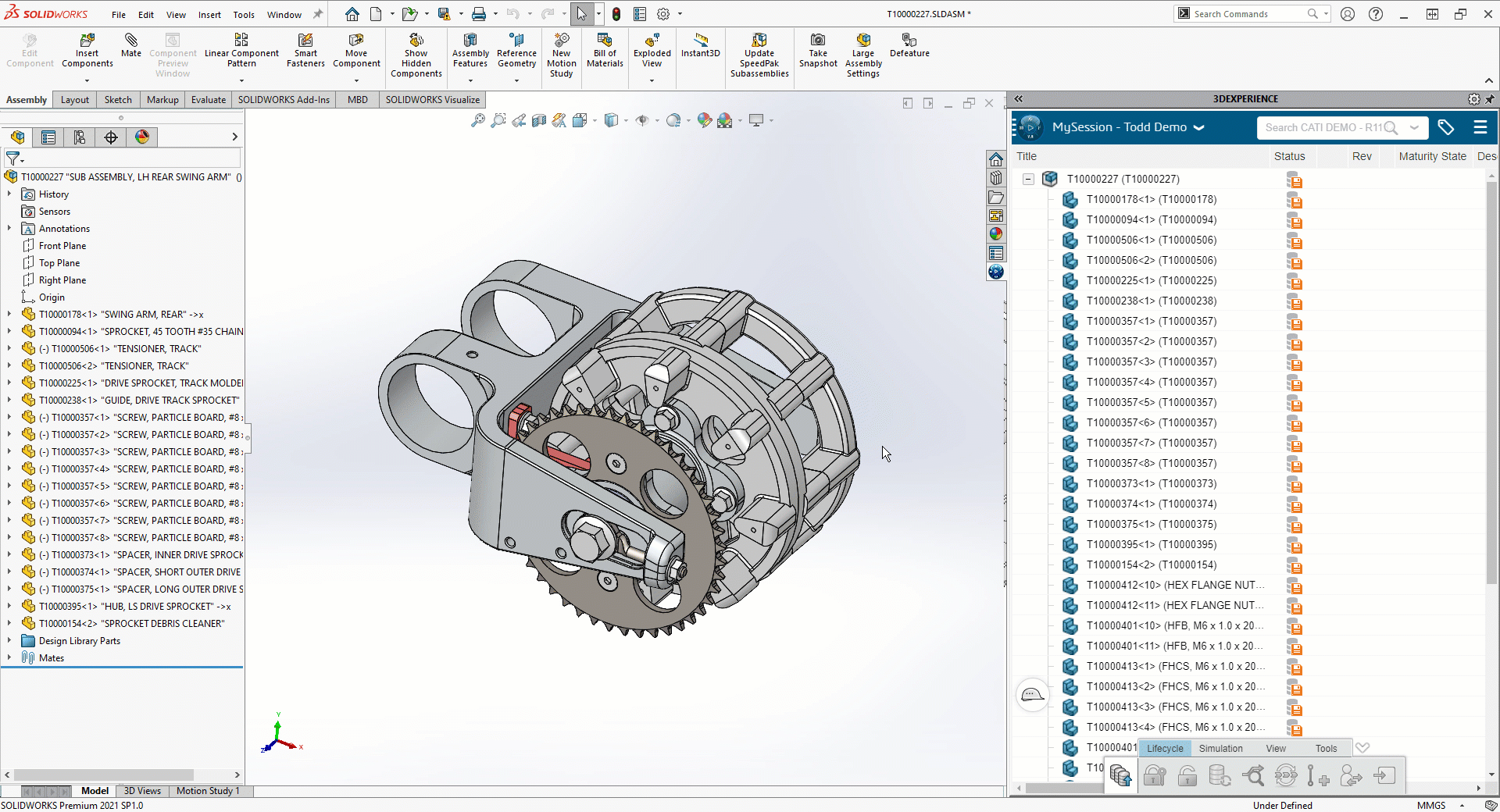This screenshot has width=1500, height=812.
Task: Switch to Motion Study 1 tab
Action: [x=208, y=791]
